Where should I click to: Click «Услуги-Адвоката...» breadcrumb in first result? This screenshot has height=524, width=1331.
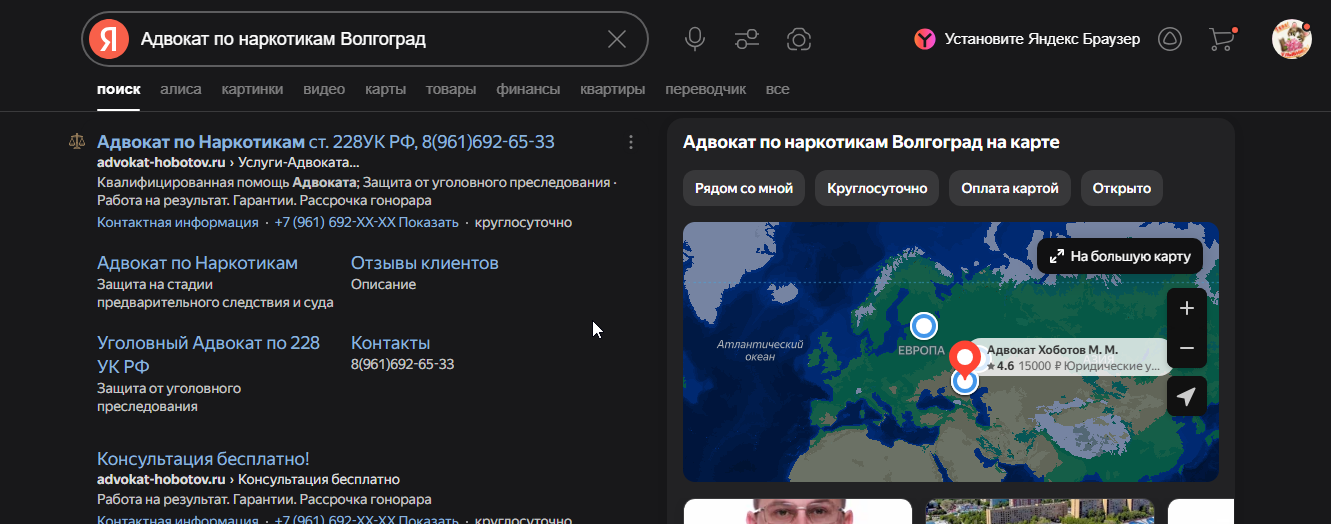[297, 162]
